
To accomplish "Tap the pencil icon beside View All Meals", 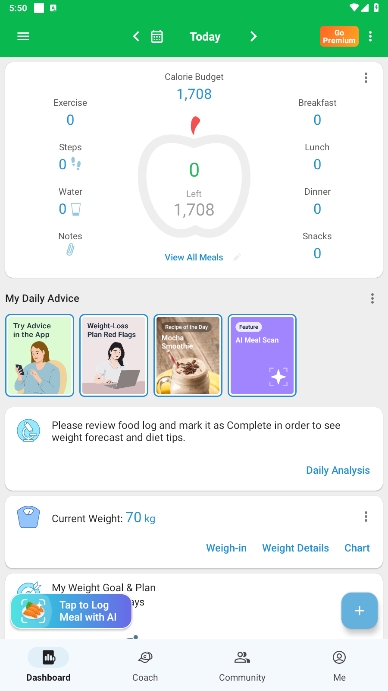I will [x=237, y=257].
